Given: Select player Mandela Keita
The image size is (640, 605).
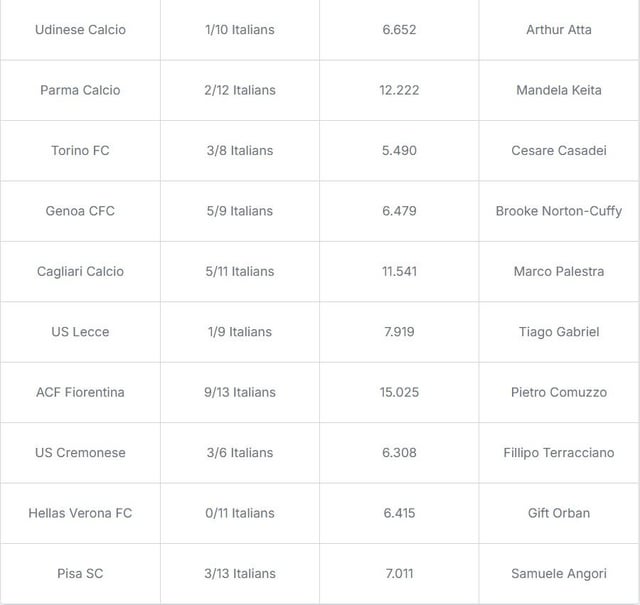Looking at the screenshot, I should (x=559, y=90).
